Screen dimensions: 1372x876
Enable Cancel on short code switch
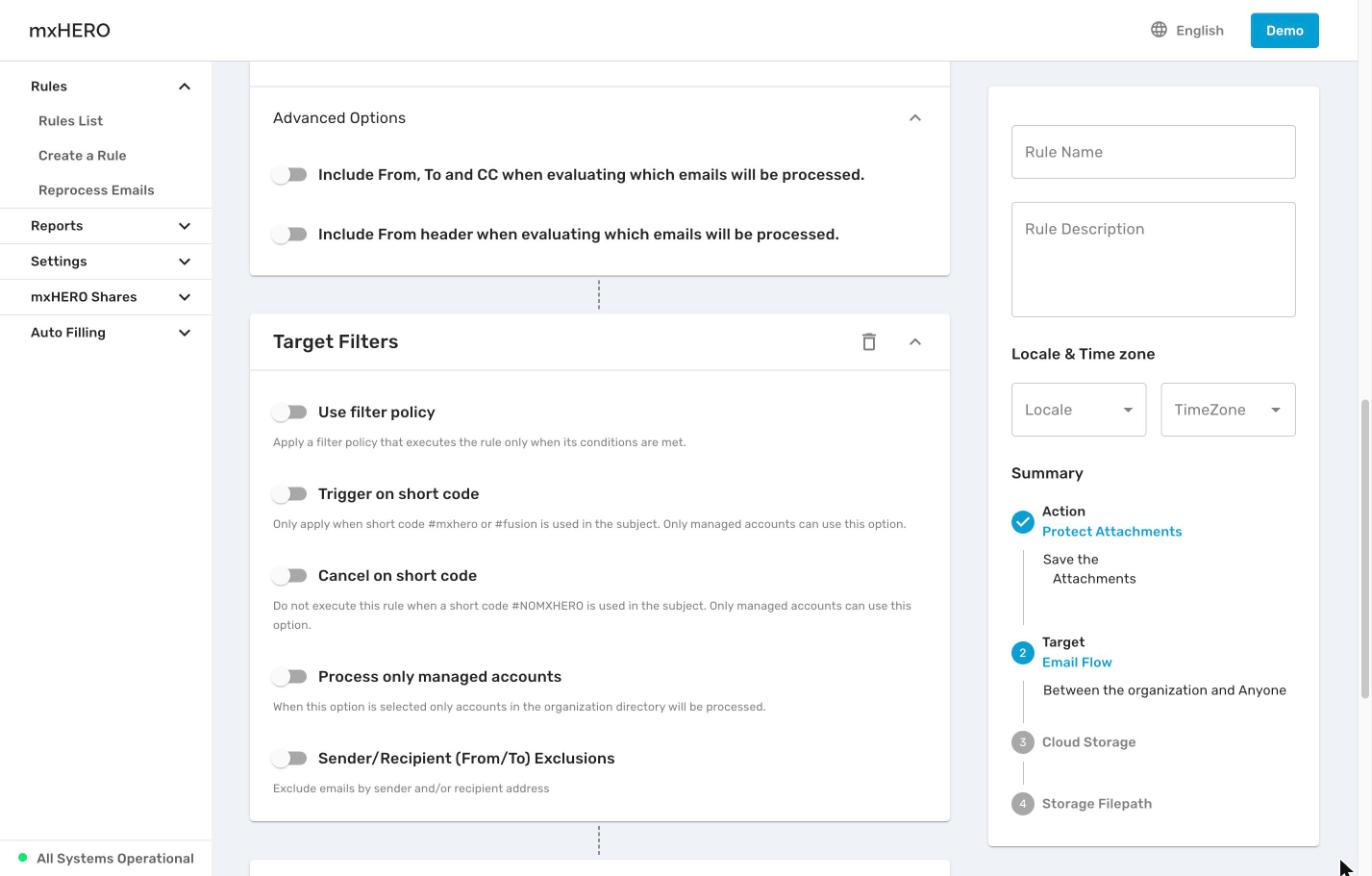click(290, 576)
